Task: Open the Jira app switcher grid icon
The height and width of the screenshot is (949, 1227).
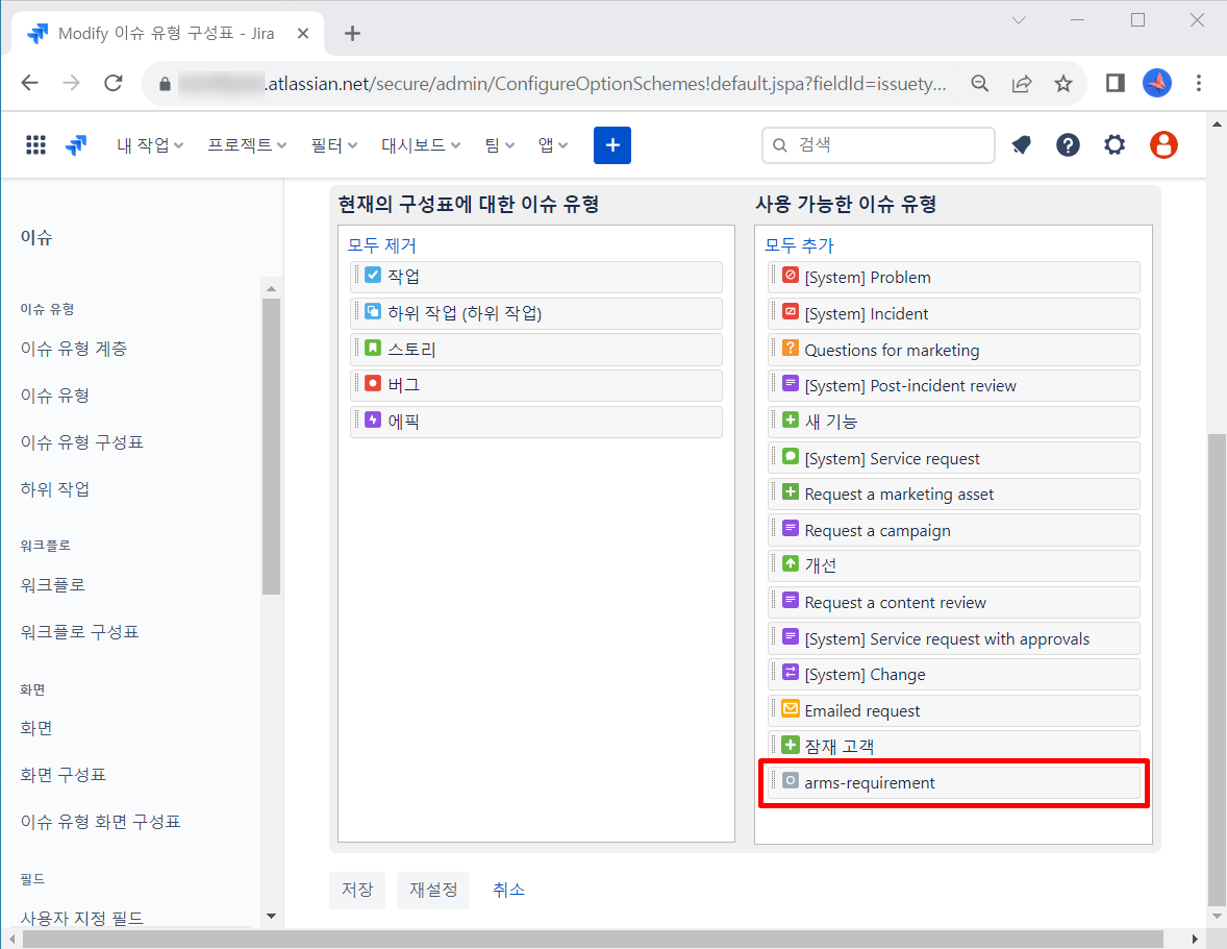Action: tap(36, 145)
